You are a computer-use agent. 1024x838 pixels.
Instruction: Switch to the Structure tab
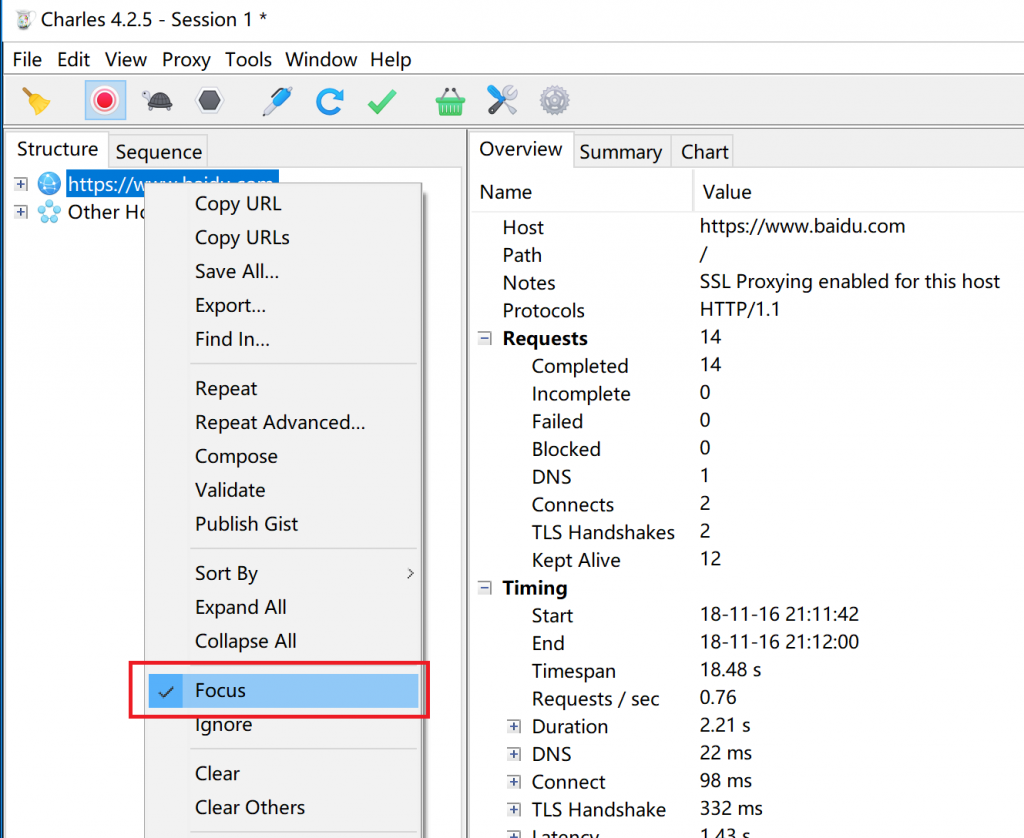point(57,150)
